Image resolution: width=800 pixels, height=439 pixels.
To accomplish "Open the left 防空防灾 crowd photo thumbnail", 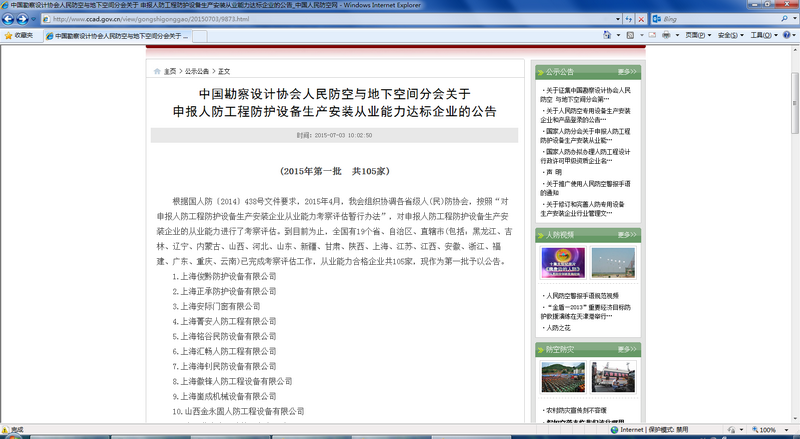I will pyautogui.click(x=563, y=377).
